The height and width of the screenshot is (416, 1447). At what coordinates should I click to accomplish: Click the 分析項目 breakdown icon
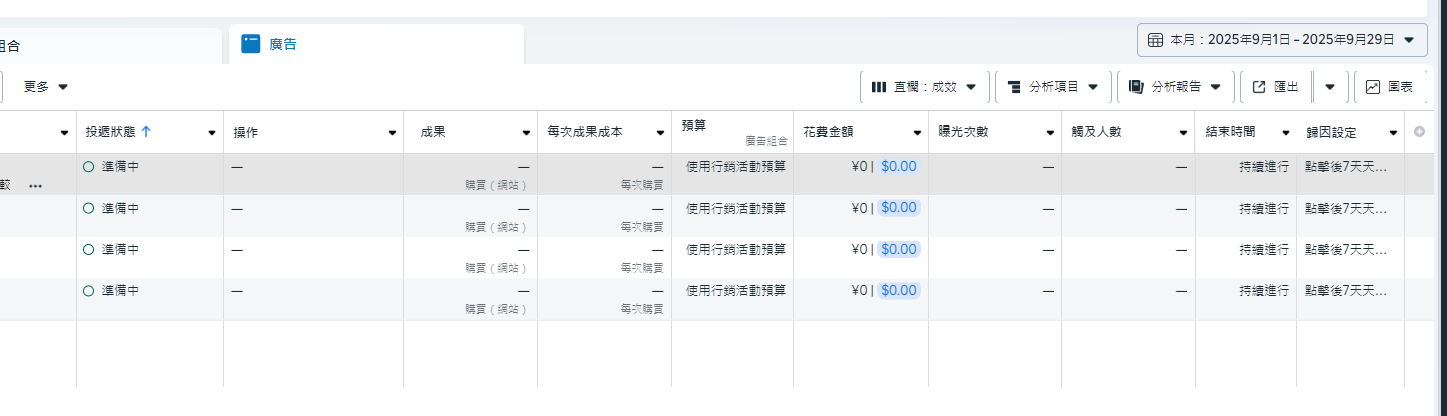1014,87
